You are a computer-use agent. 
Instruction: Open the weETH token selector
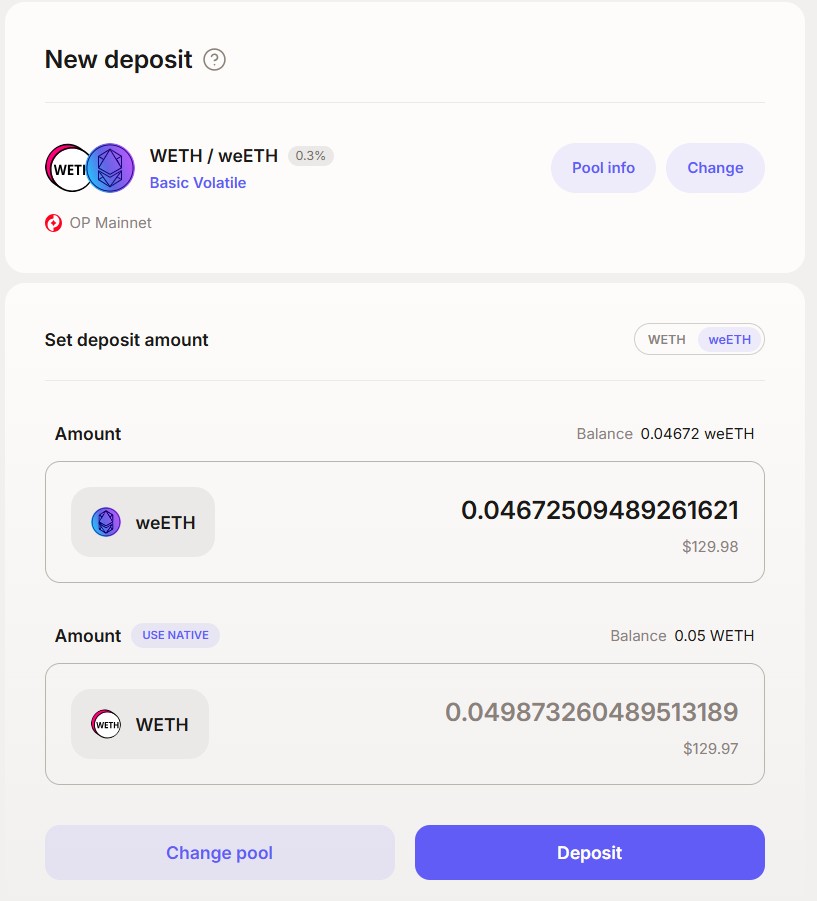[x=143, y=522]
